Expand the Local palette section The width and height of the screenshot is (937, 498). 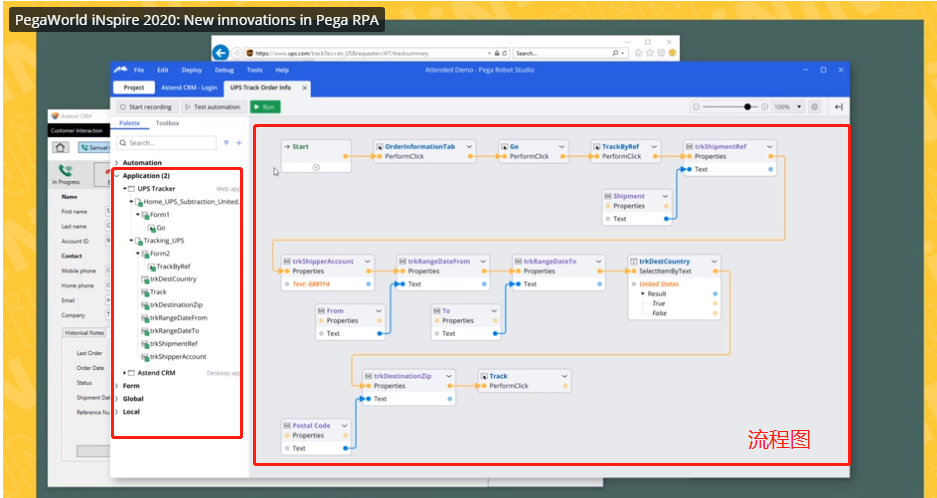[117, 412]
